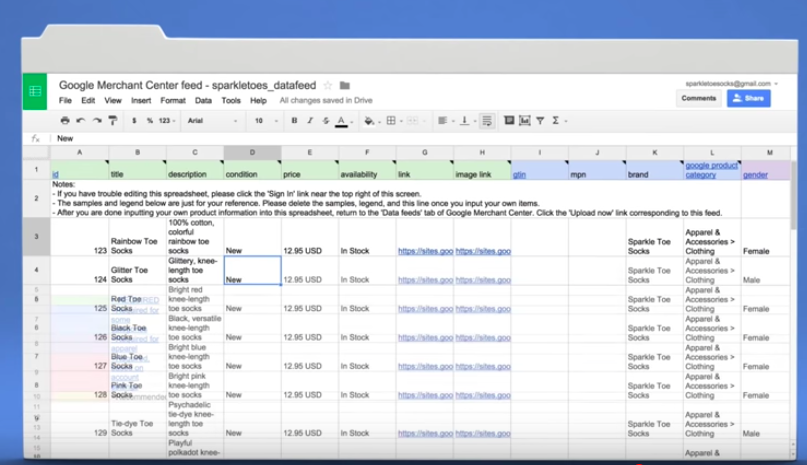Open the Insert menu

pos(141,100)
